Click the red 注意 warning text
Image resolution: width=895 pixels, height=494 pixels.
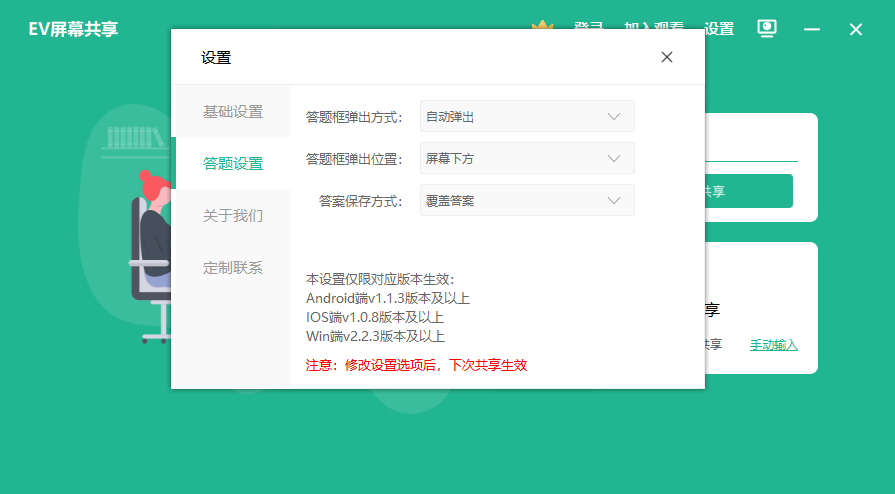click(x=416, y=365)
